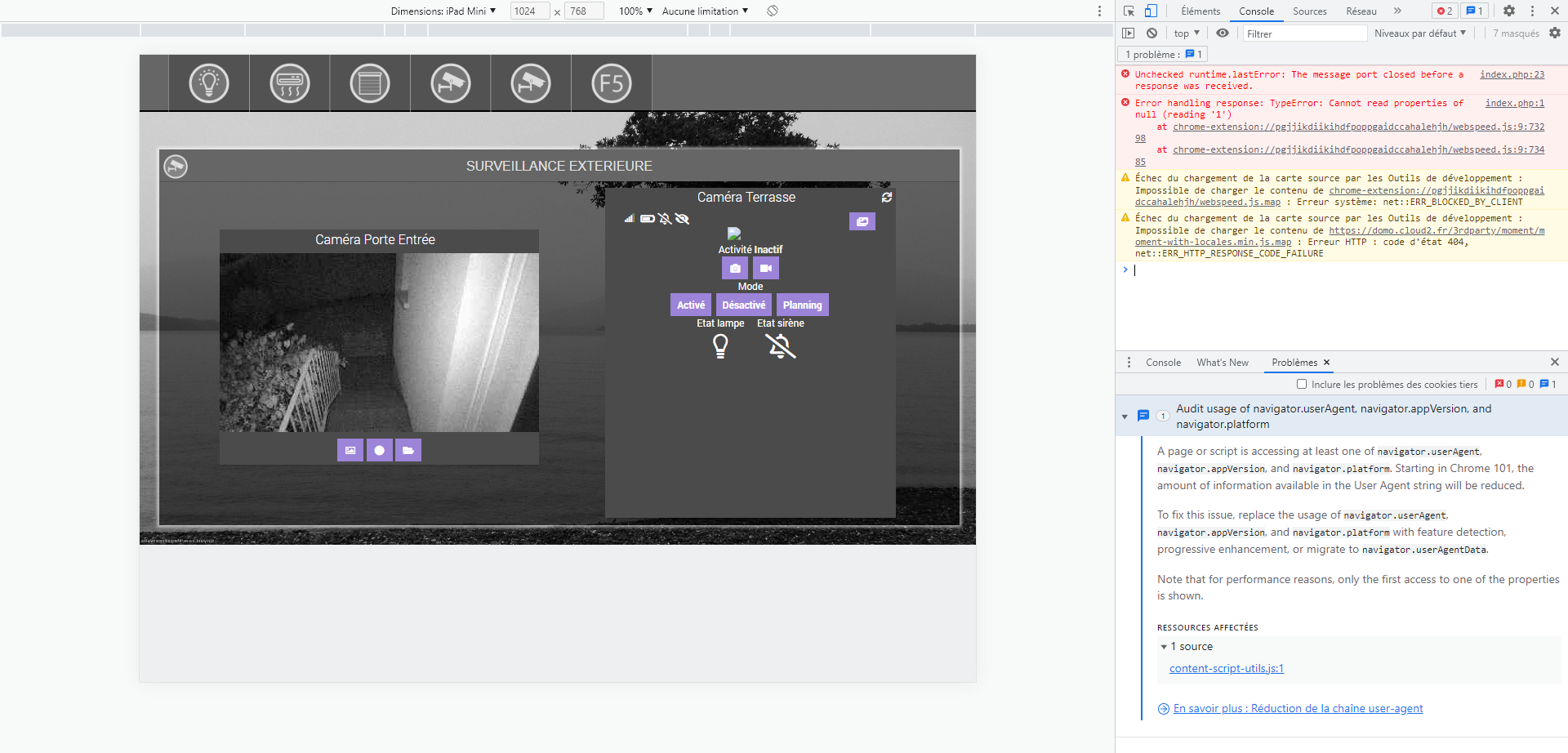Open Niveaux par défaut log level dropdown
This screenshot has height=753, width=1568.
coord(1419,33)
